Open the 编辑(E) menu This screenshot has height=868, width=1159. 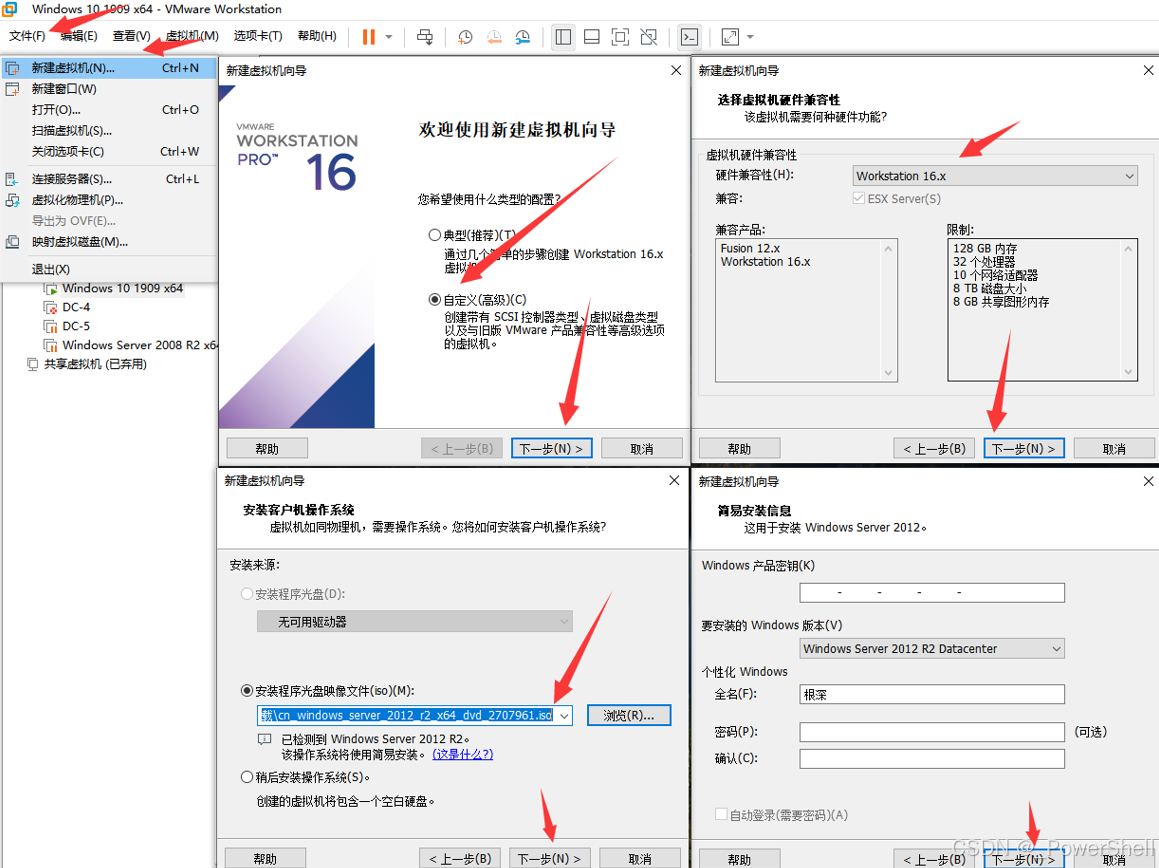click(x=79, y=35)
